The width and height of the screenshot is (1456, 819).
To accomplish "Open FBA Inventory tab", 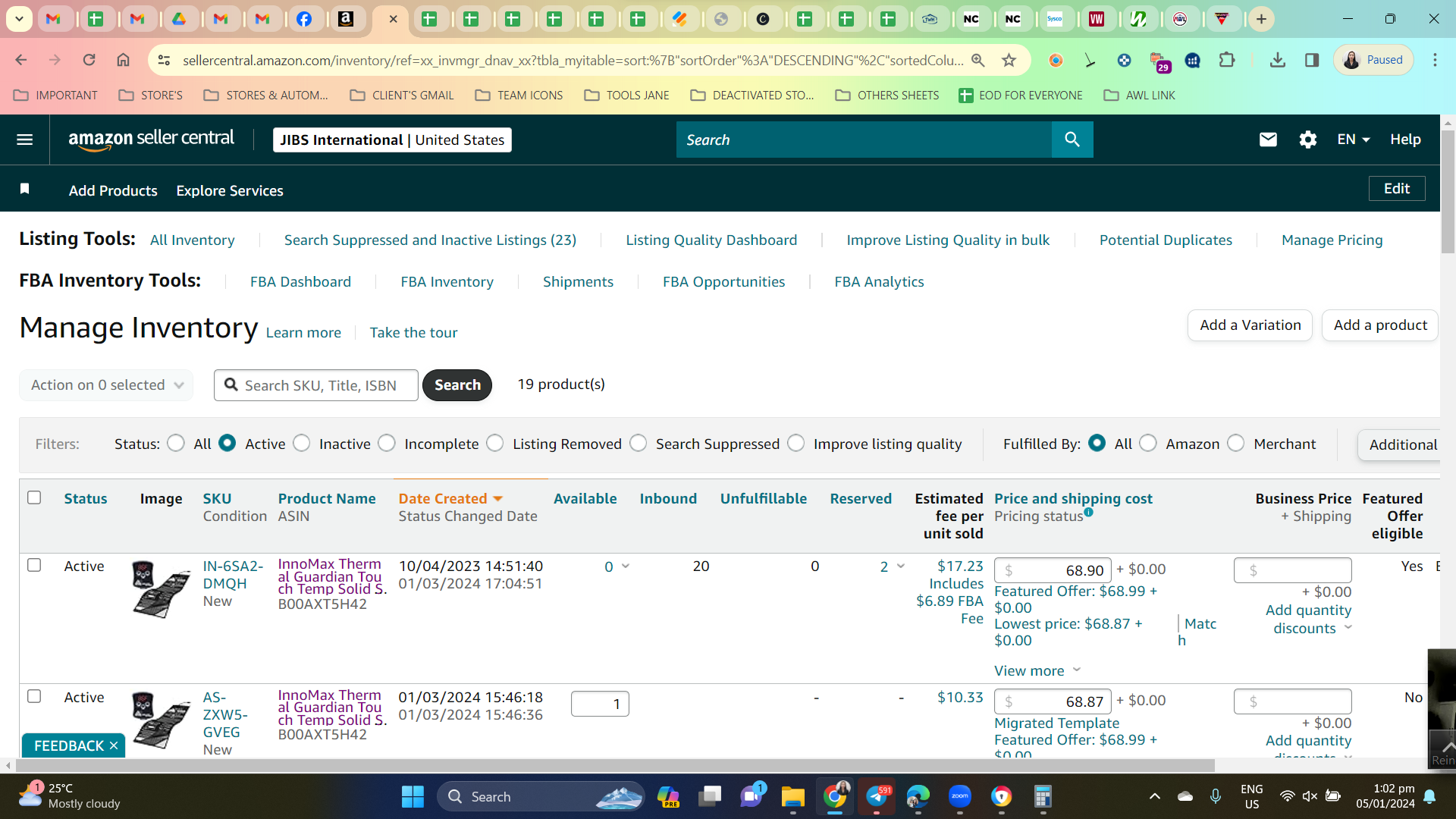I will click(x=447, y=281).
